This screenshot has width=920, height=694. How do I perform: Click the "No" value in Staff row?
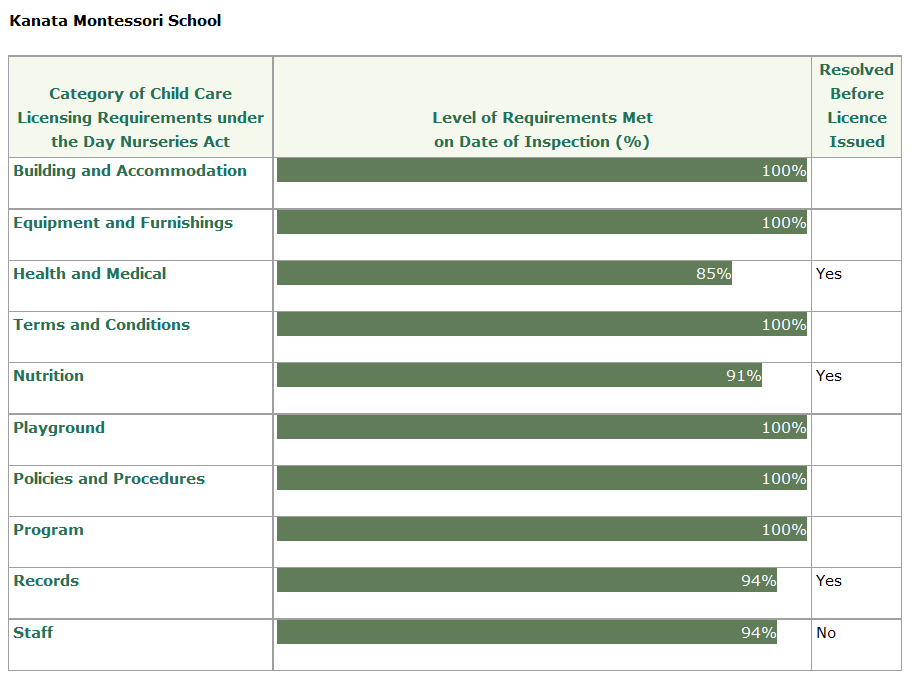tap(826, 633)
